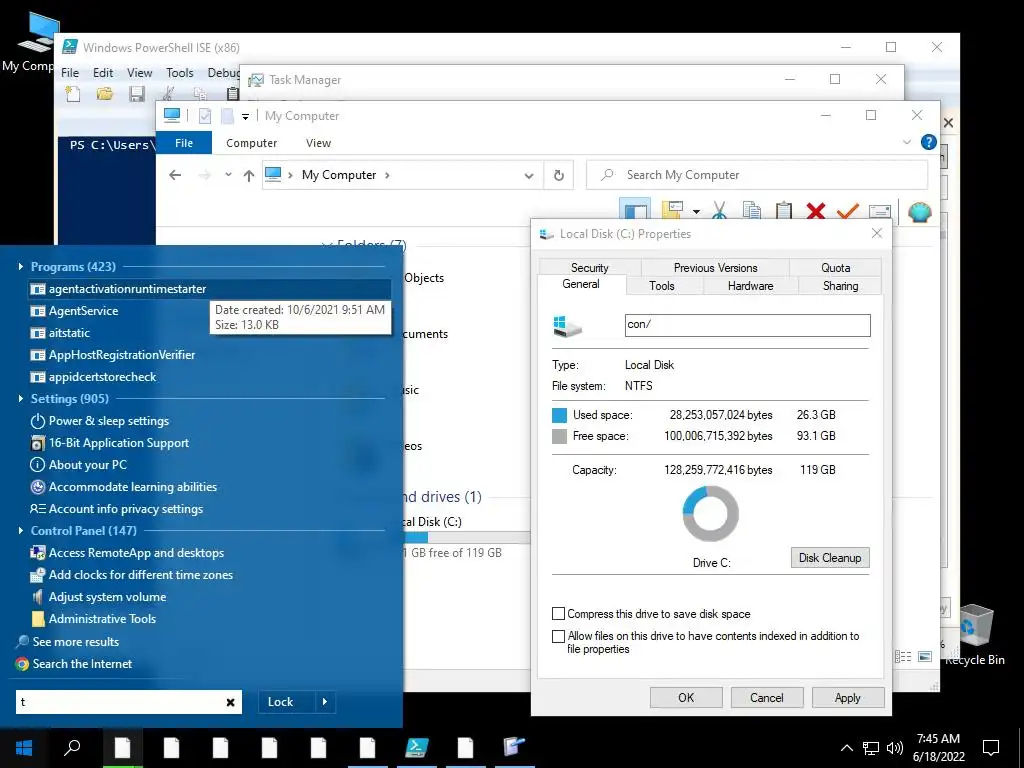Go back with Explorer back arrow
This screenshot has height=768, width=1024.
coord(175,175)
